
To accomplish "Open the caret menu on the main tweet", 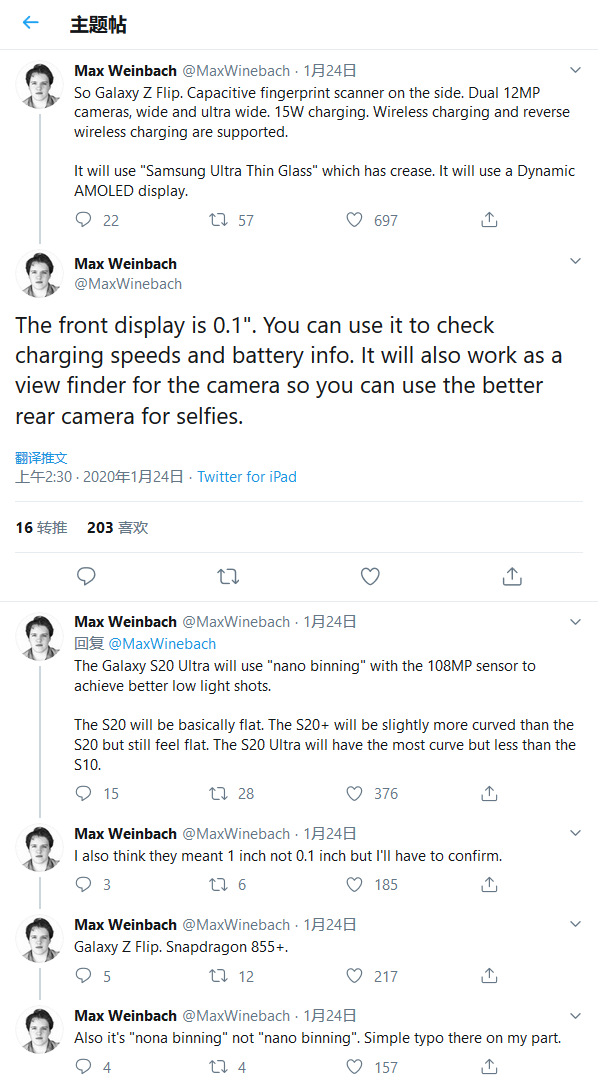I will click(575, 260).
